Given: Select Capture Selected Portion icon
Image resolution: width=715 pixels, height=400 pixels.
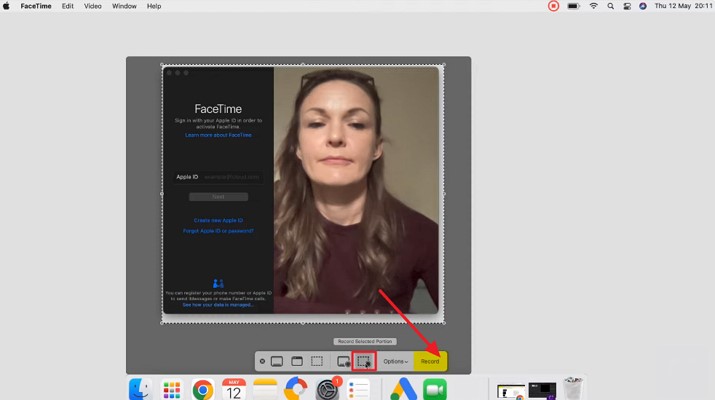Looking at the screenshot, I should pyautogui.click(x=317, y=361).
